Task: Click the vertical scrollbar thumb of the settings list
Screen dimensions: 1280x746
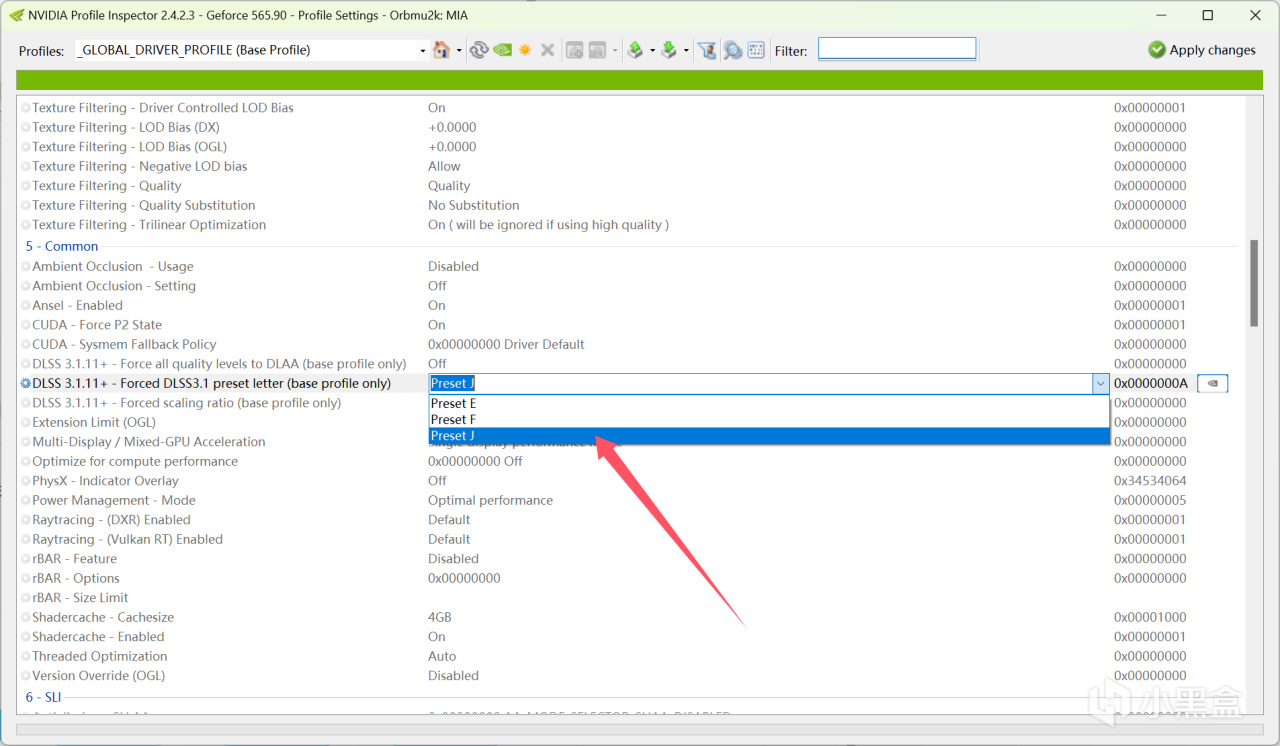Action: tap(1254, 283)
